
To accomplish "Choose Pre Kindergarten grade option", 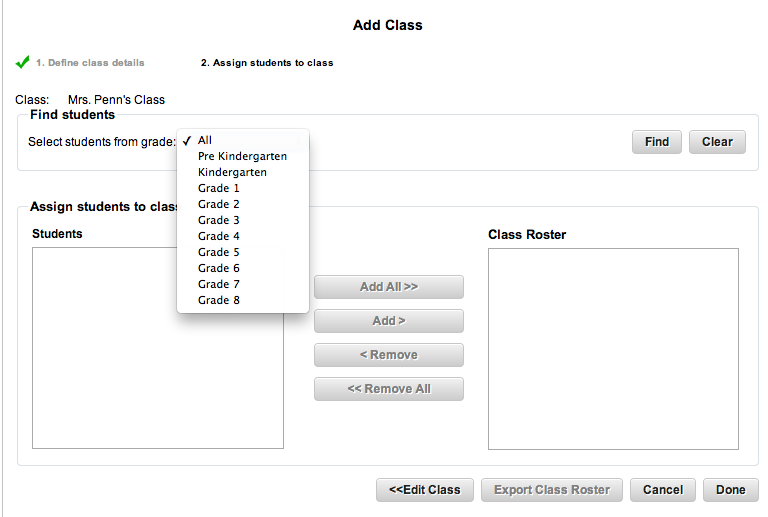I will (242, 156).
